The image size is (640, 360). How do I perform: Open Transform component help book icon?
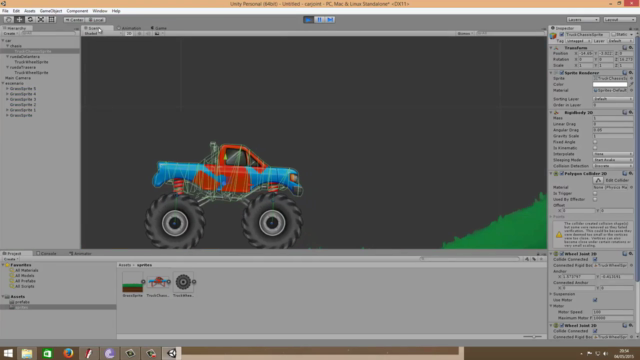pyautogui.click(x=625, y=48)
